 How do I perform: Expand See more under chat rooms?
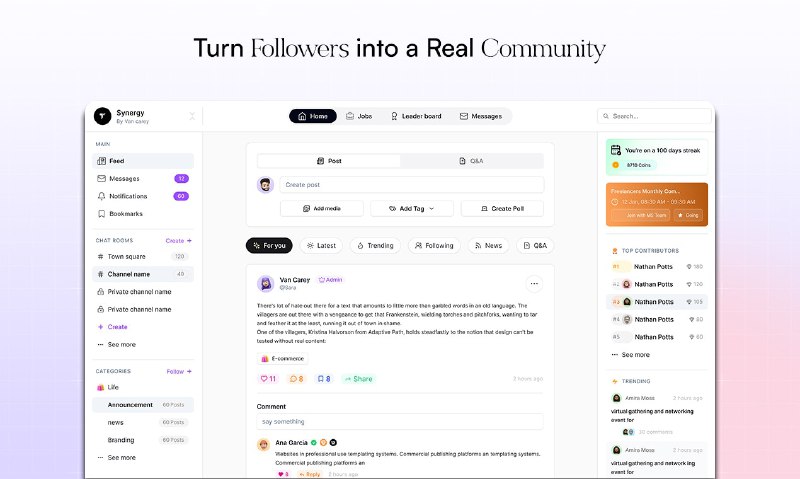[x=121, y=344]
